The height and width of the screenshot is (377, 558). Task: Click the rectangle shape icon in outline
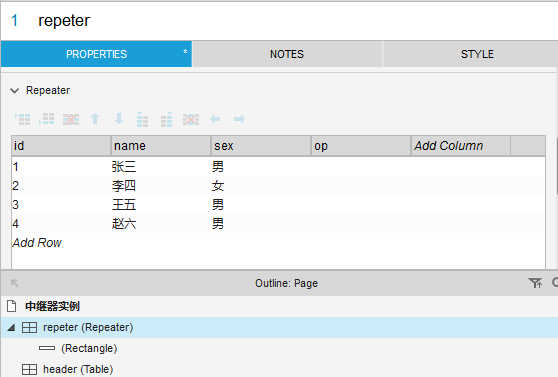click(x=47, y=348)
